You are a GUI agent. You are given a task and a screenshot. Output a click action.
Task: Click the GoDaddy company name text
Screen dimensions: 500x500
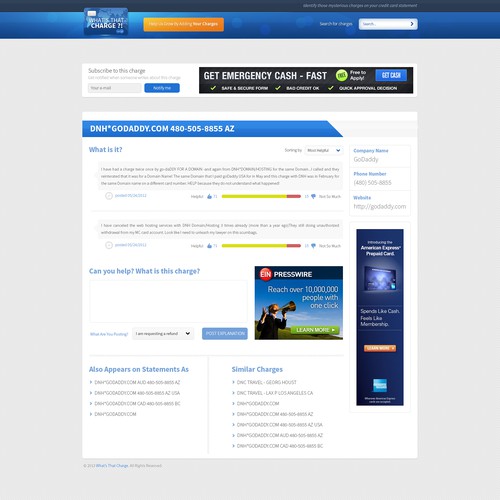pos(366,159)
